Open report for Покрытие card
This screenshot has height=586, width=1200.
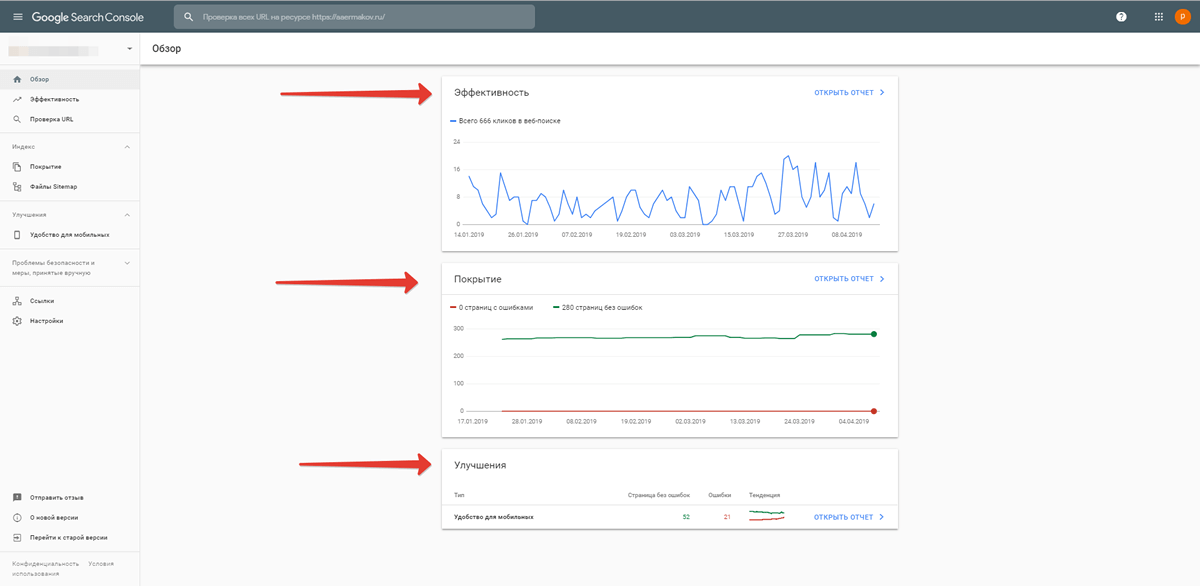(x=849, y=279)
